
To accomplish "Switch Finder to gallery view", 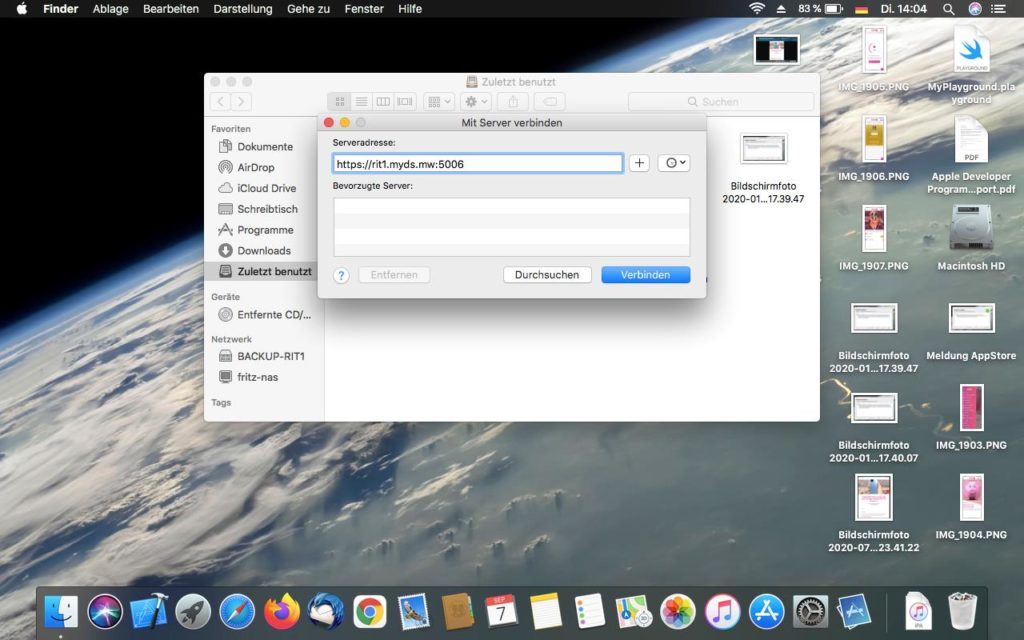I will pyautogui.click(x=405, y=102).
